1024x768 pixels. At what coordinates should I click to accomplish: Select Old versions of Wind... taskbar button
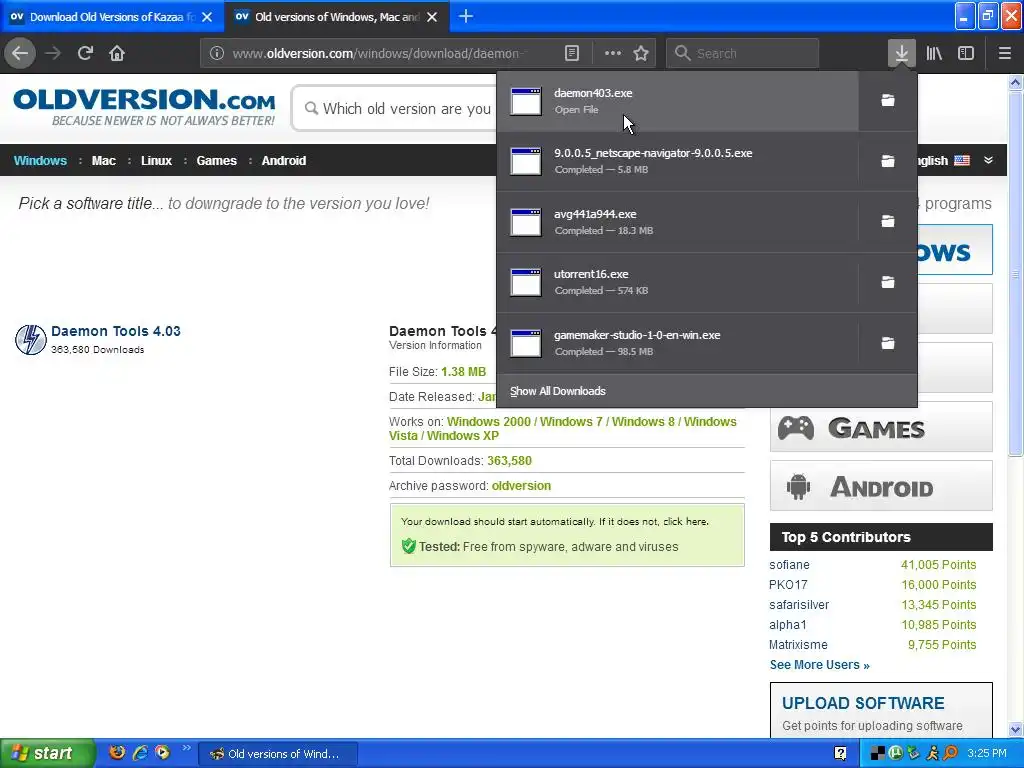pos(278,754)
